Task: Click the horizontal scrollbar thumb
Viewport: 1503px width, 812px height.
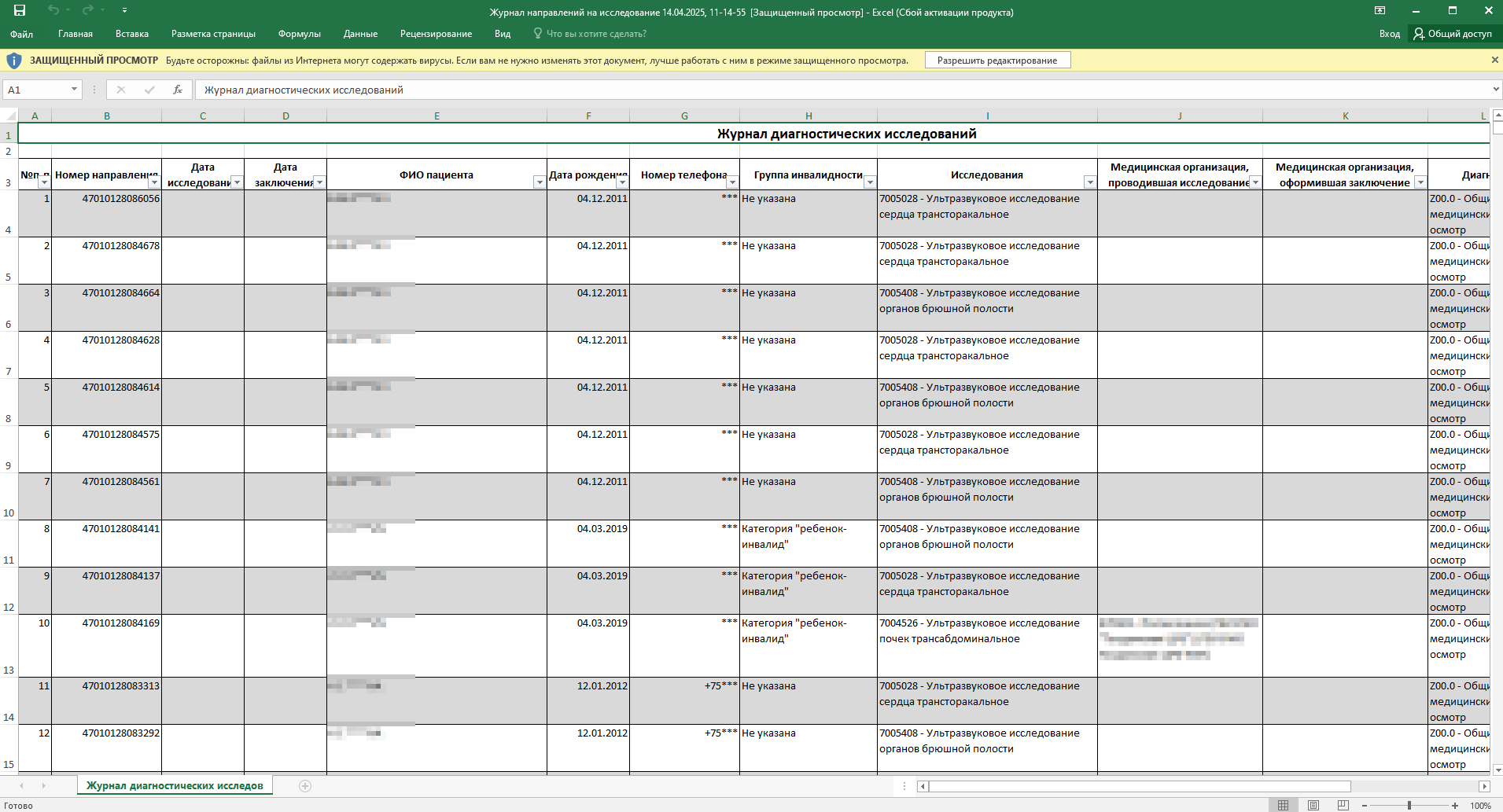Action: (x=1140, y=786)
